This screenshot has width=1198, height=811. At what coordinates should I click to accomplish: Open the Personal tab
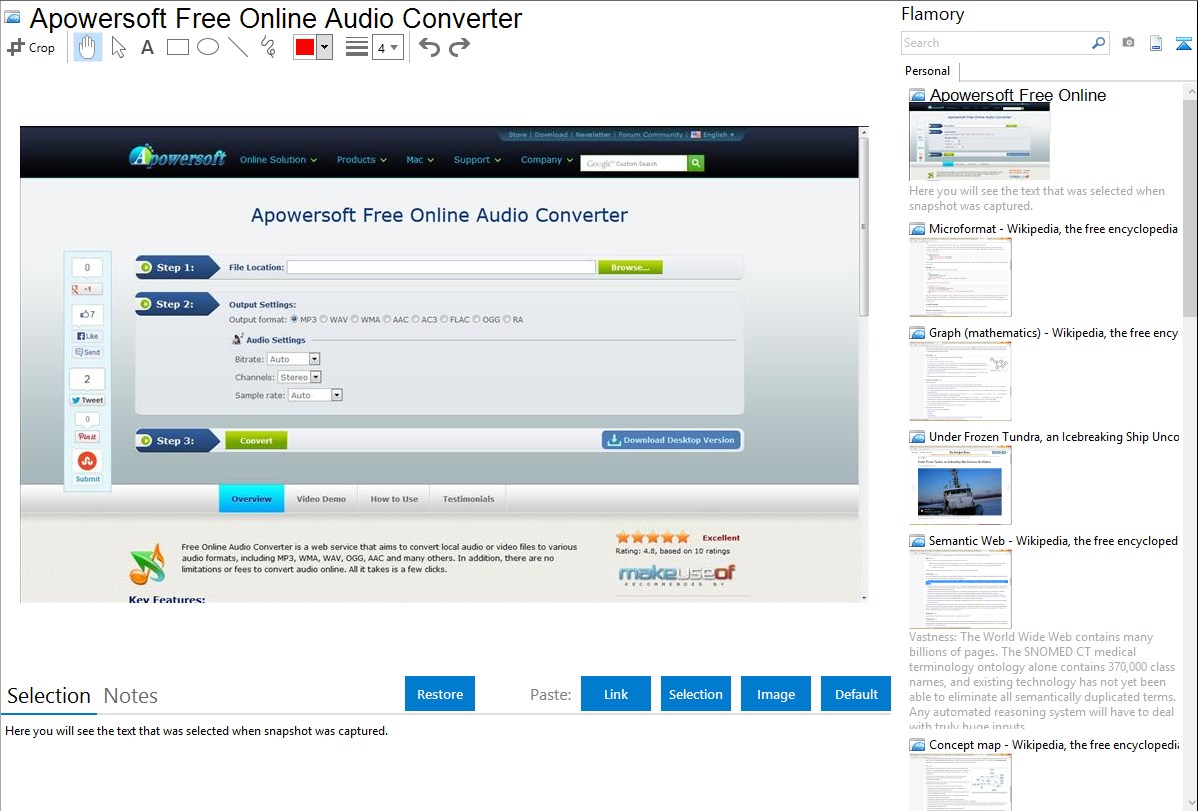click(x=927, y=71)
